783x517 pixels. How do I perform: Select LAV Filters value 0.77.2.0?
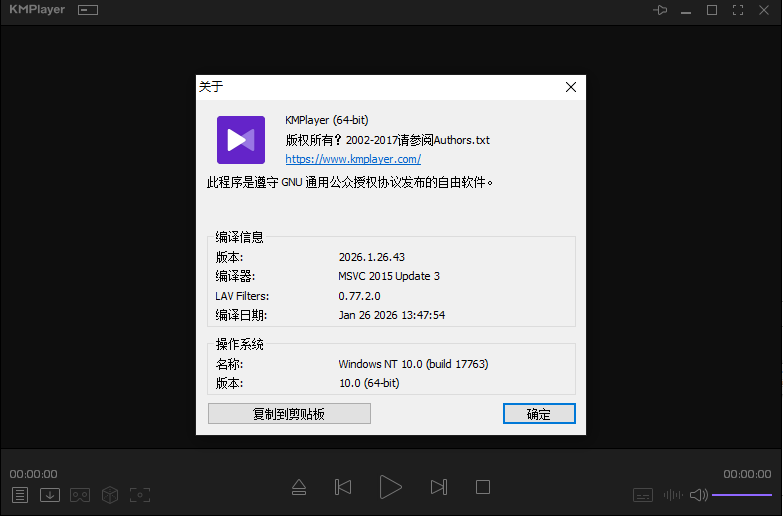pyautogui.click(x=359, y=296)
